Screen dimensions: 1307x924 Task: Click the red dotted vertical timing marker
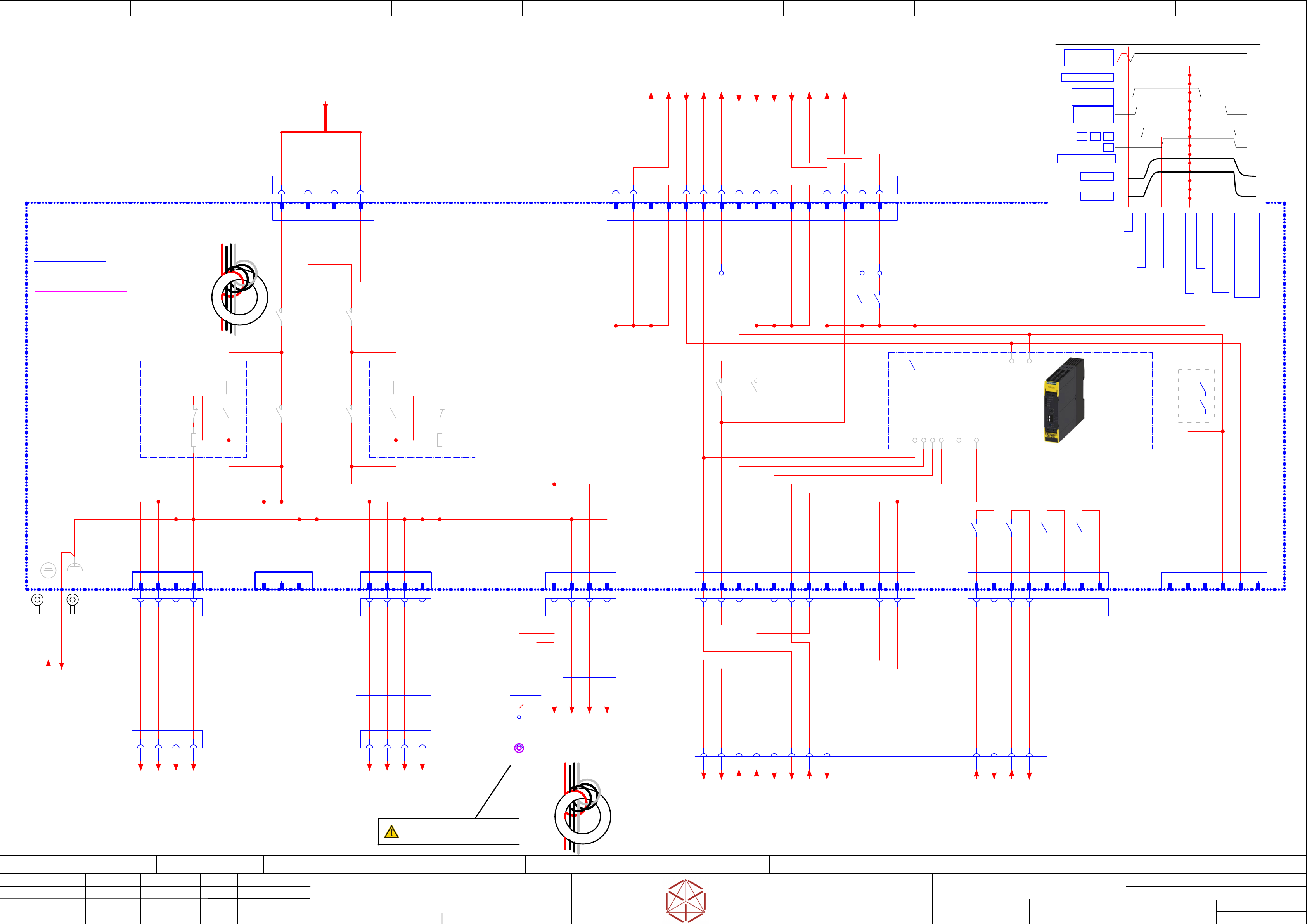(x=1190, y=137)
